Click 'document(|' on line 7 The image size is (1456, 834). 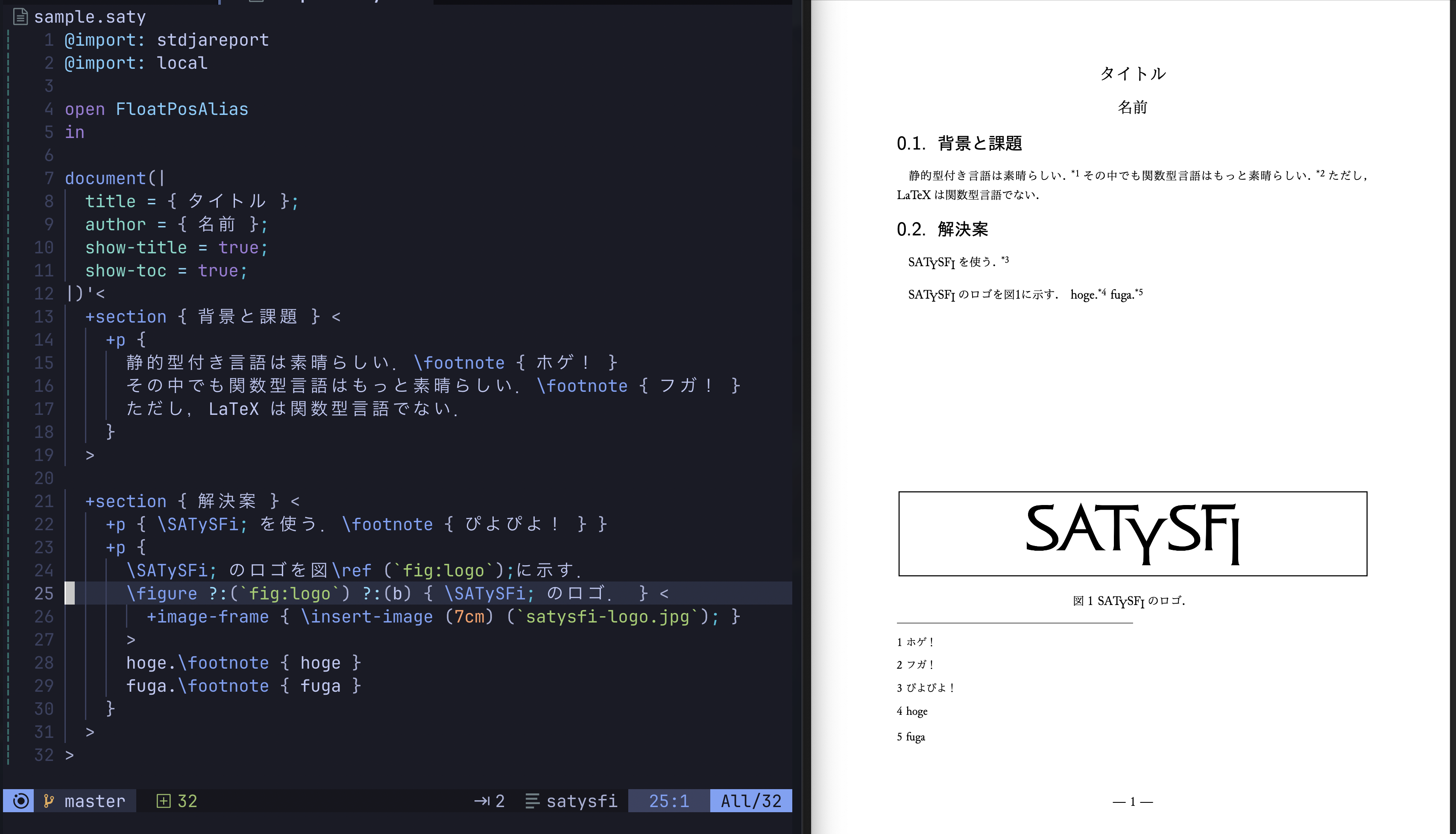[x=115, y=178]
